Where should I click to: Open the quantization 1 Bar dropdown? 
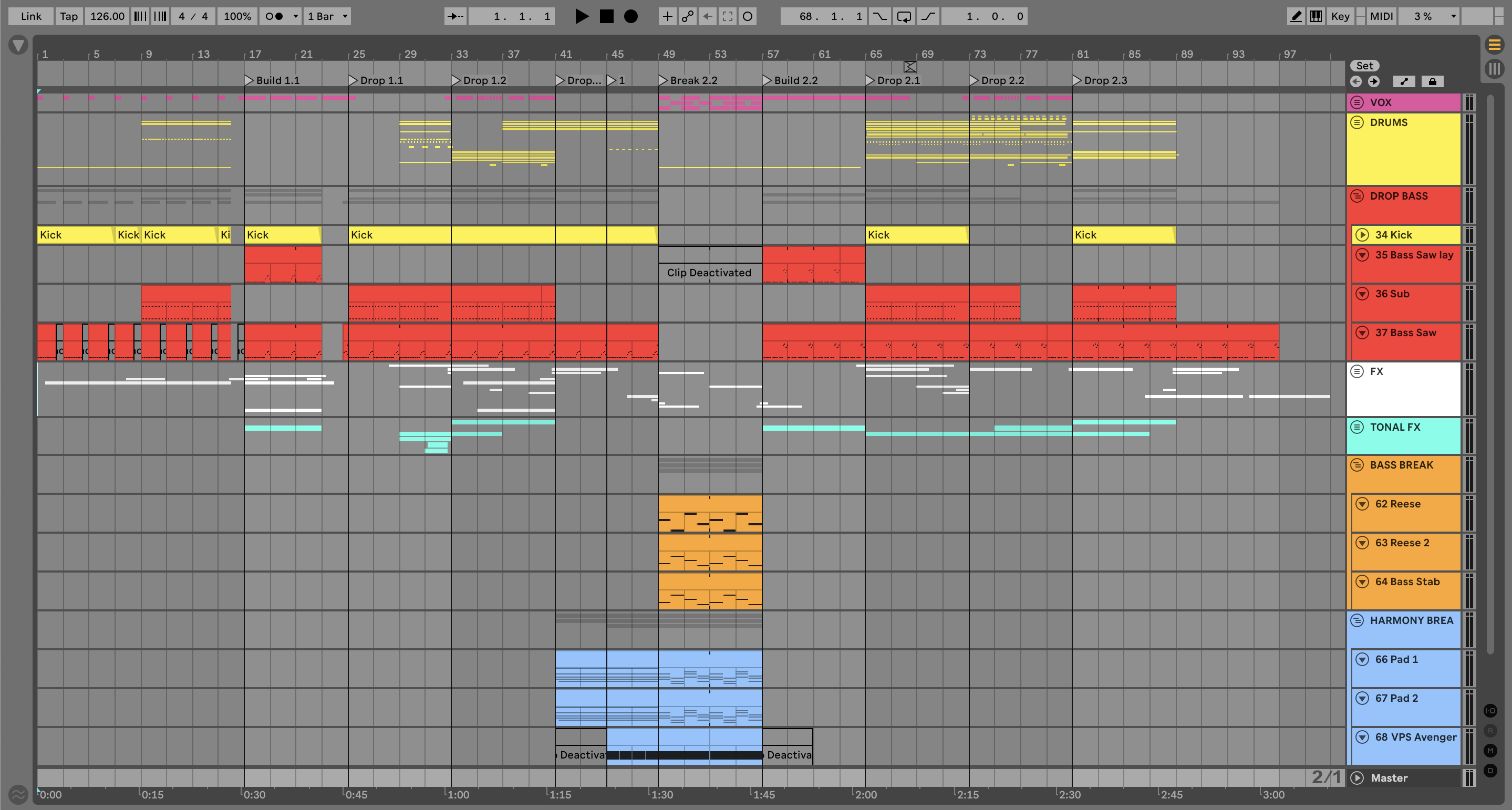point(327,16)
